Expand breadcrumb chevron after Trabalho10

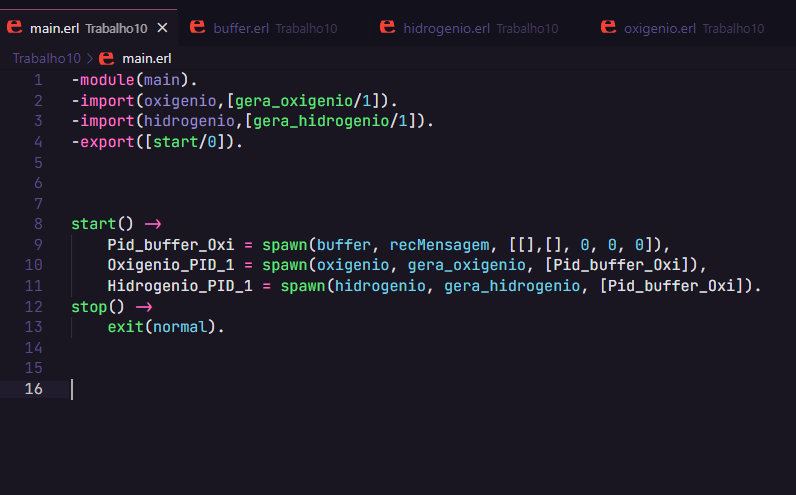[x=90, y=59]
